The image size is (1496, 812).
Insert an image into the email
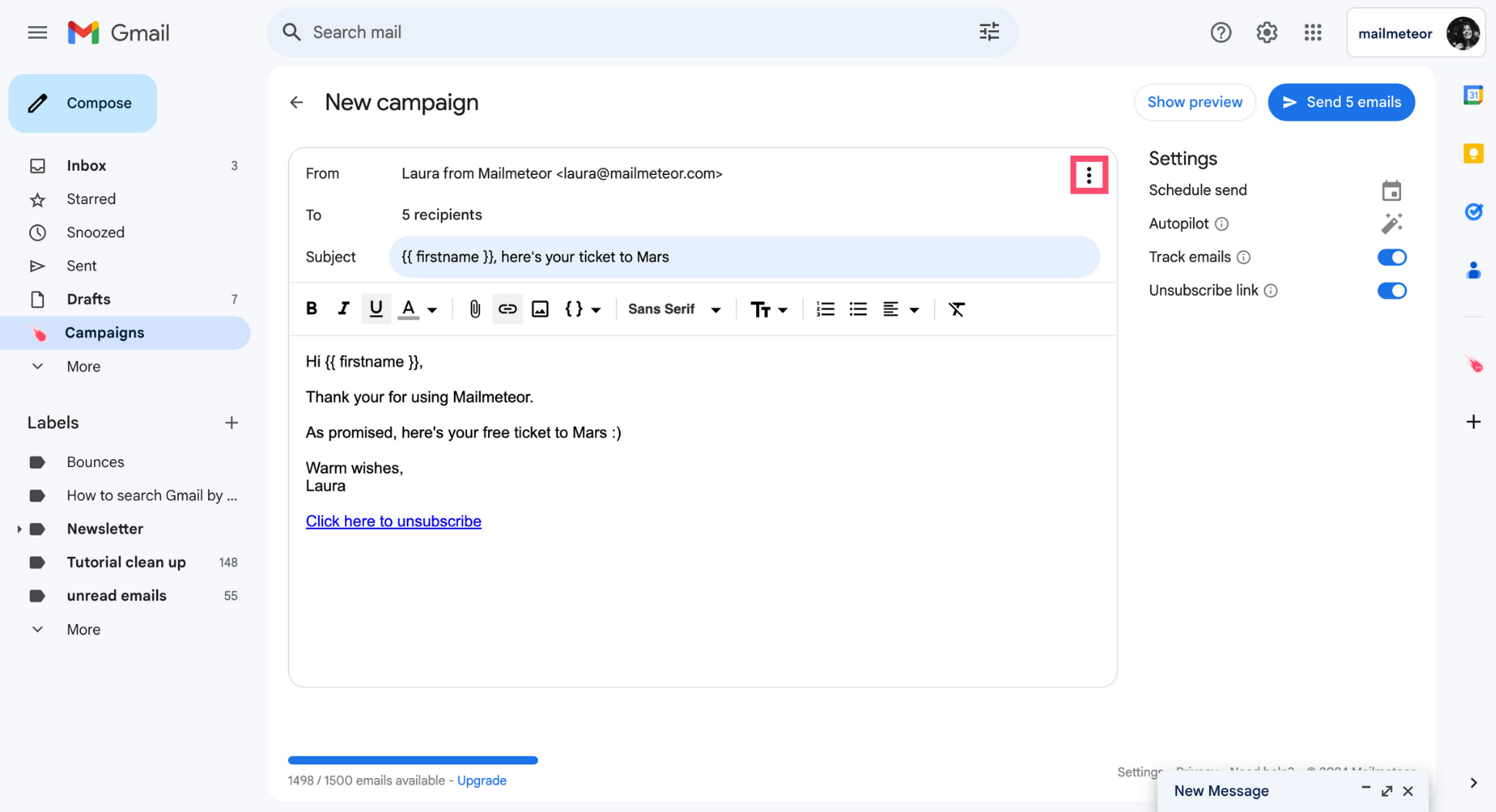click(540, 309)
